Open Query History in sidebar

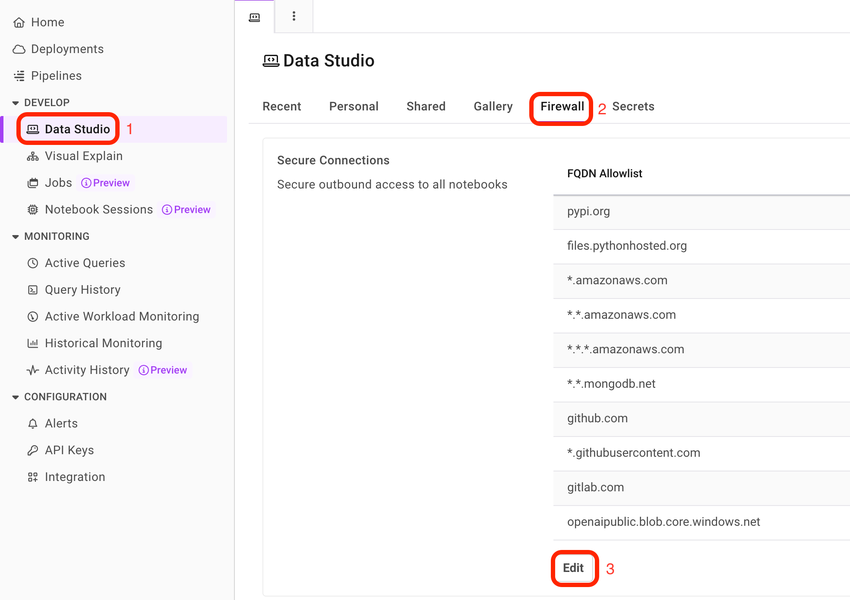pos(82,290)
